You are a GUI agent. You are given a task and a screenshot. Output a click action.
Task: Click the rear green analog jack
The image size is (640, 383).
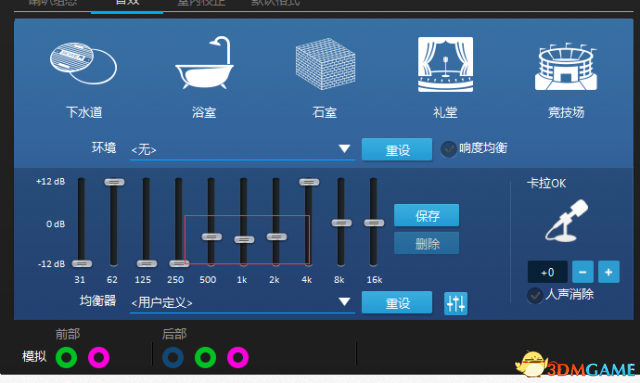pyautogui.click(x=205, y=358)
